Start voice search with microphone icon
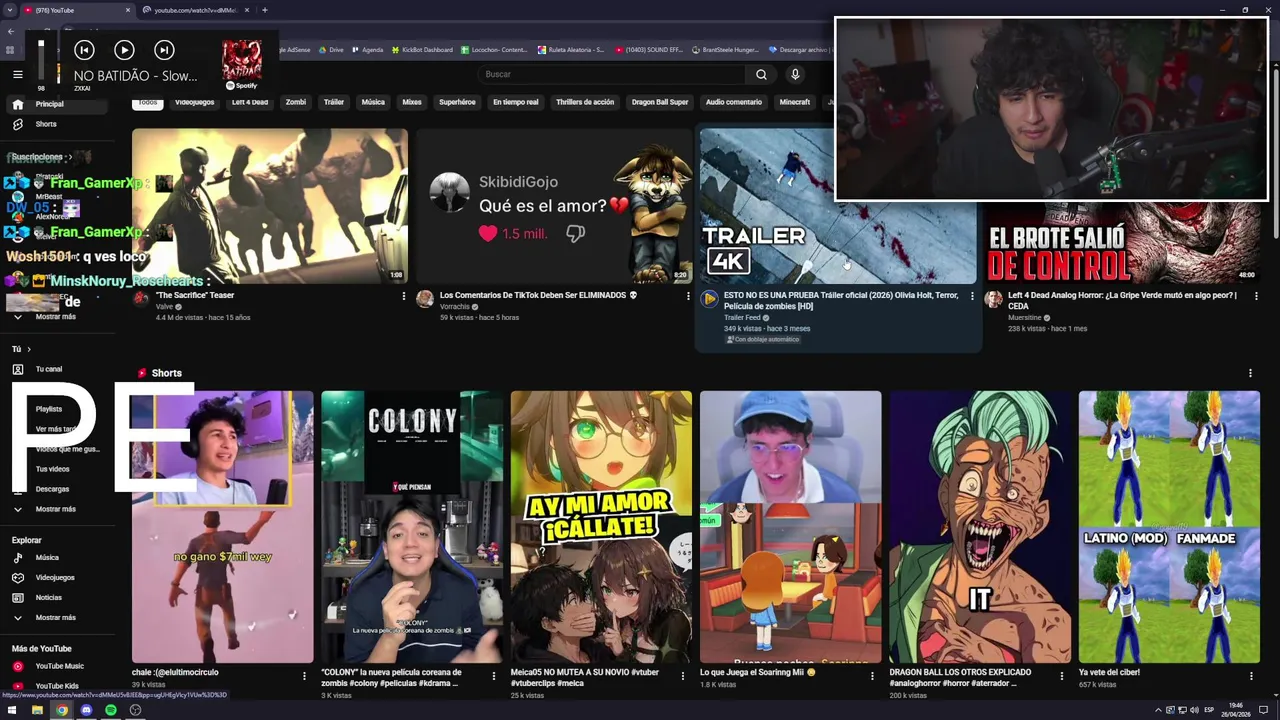Viewport: 1280px width, 720px height. [x=795, y=74]
